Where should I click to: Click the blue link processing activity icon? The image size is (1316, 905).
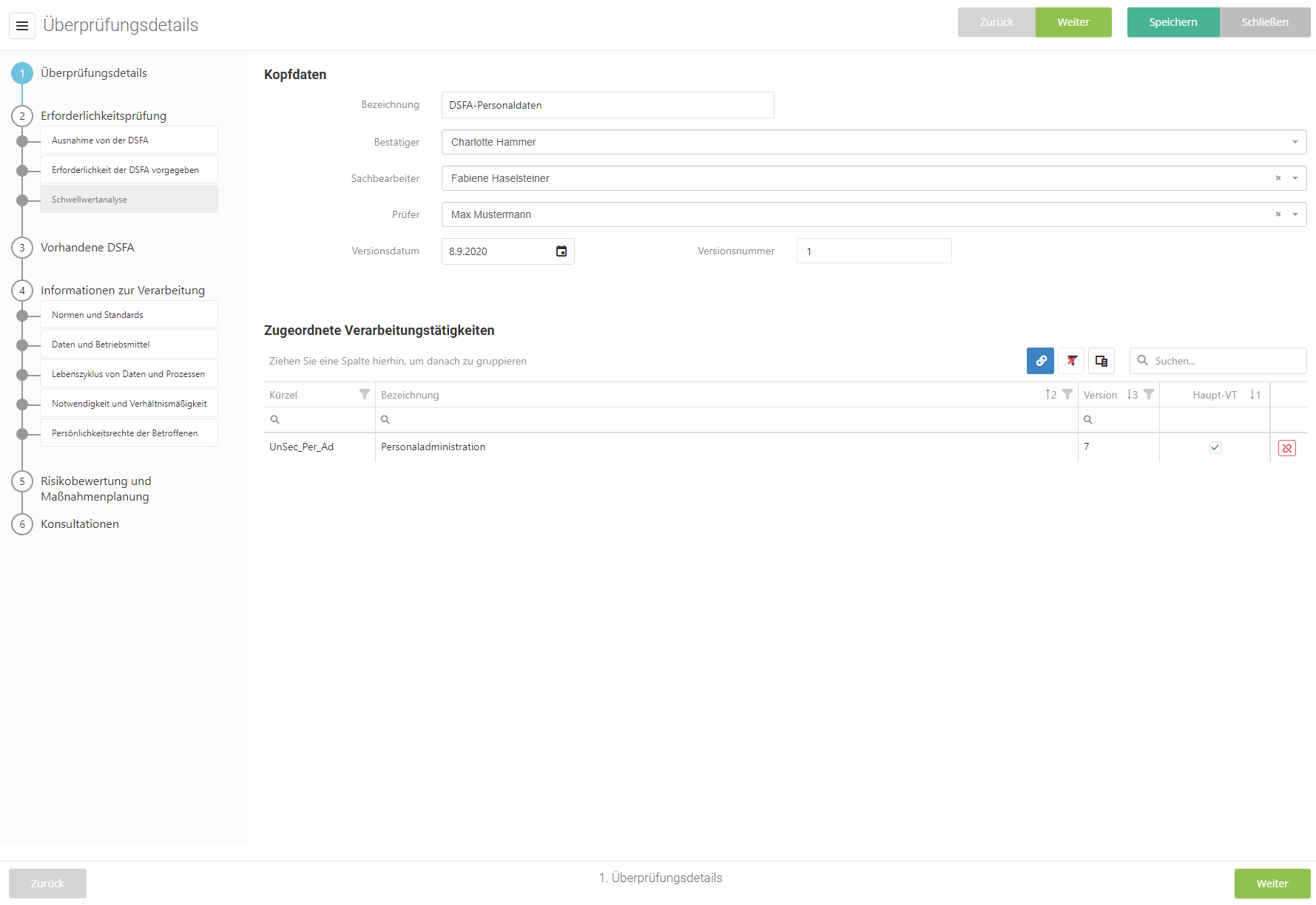pos(1040,361)
